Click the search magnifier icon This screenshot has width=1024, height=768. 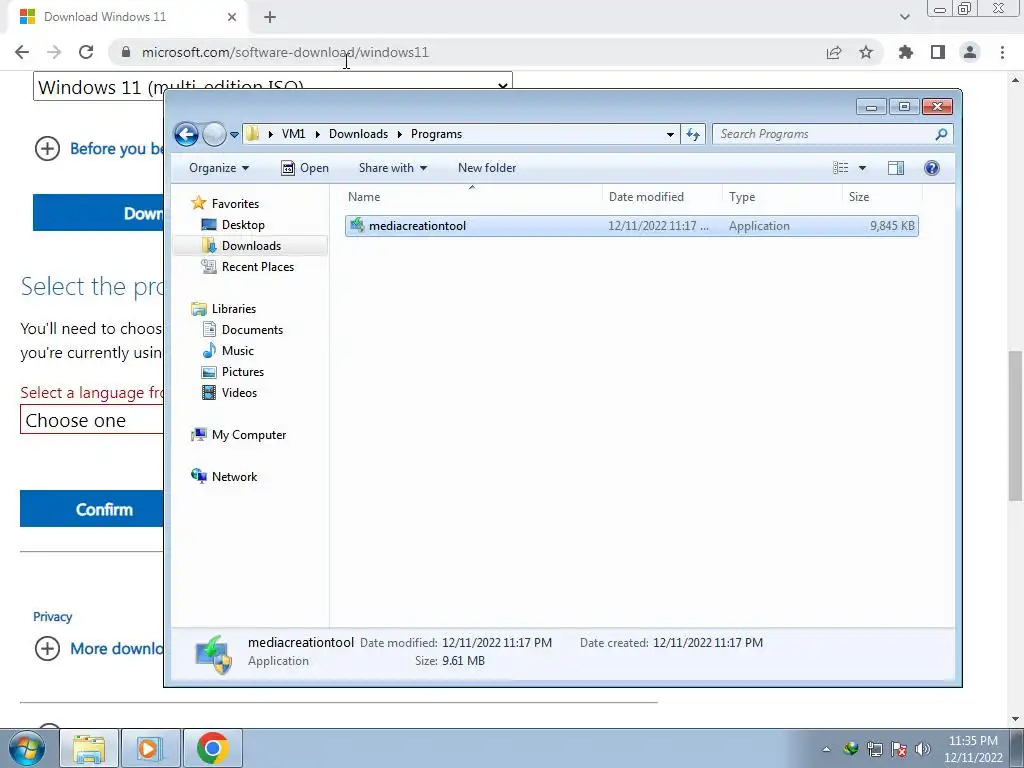pos(941,134)
